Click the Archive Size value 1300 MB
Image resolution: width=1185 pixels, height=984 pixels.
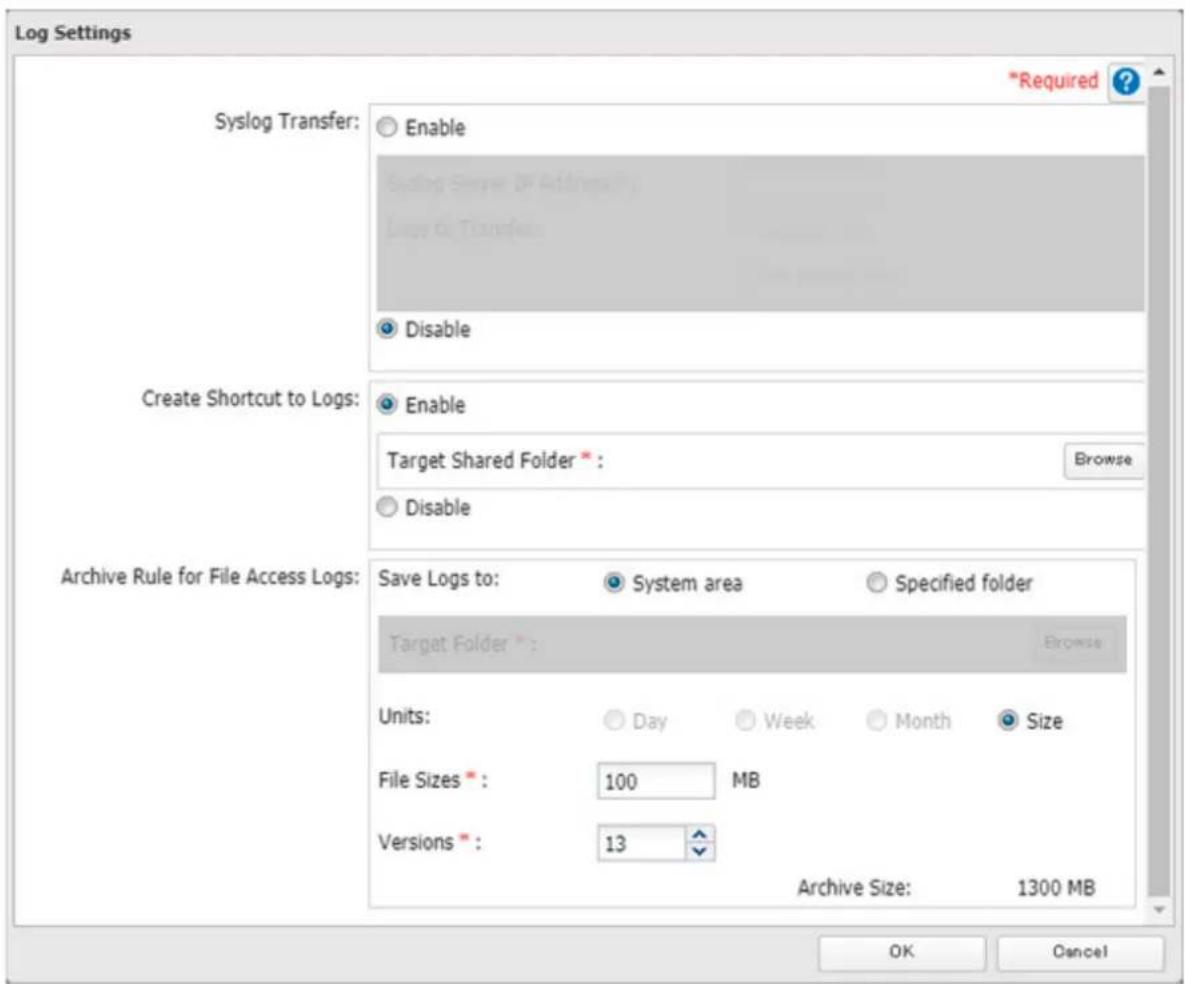tap(1056, 888)
